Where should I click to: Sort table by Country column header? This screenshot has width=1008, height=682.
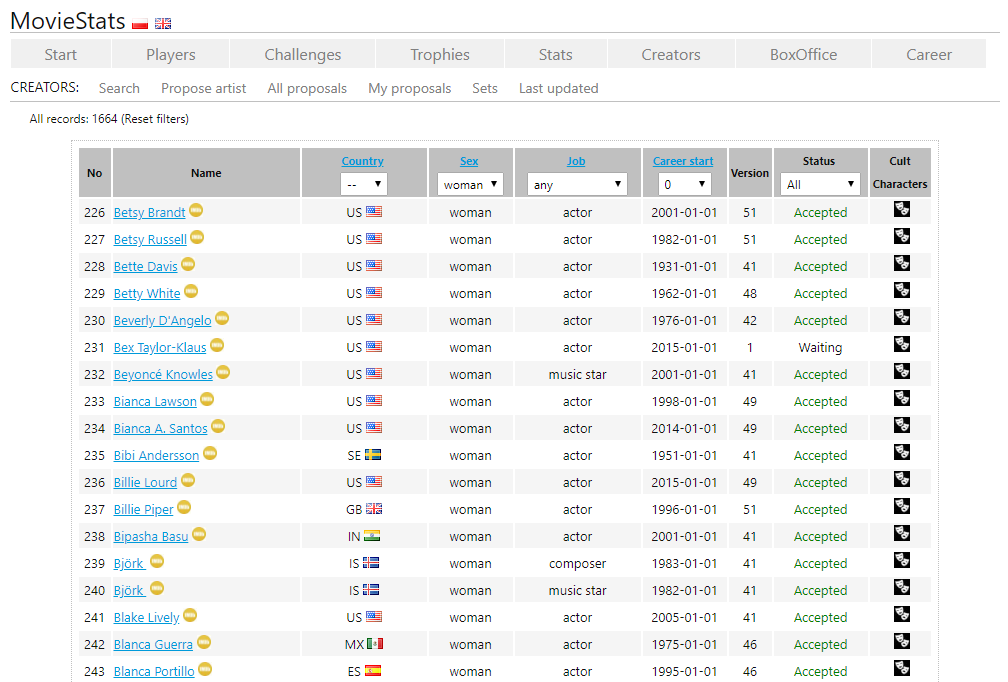point(363,161)
